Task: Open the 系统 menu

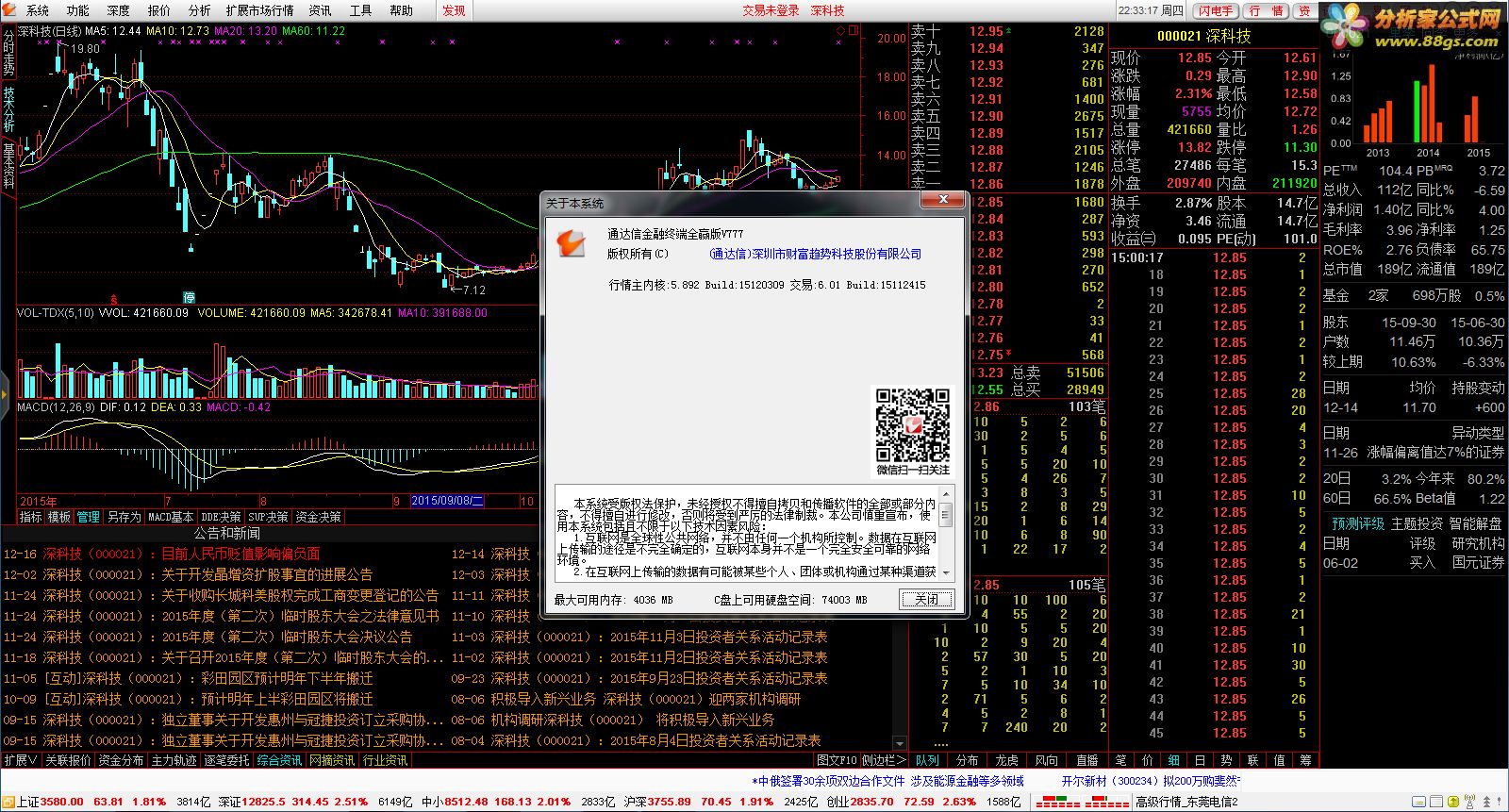Action: (x=38, y=10)
